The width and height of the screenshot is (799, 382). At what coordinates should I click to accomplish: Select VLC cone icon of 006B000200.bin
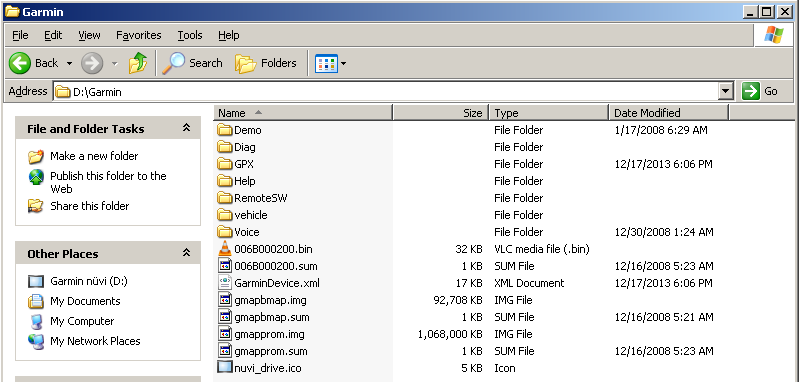(x=225, y=249)
